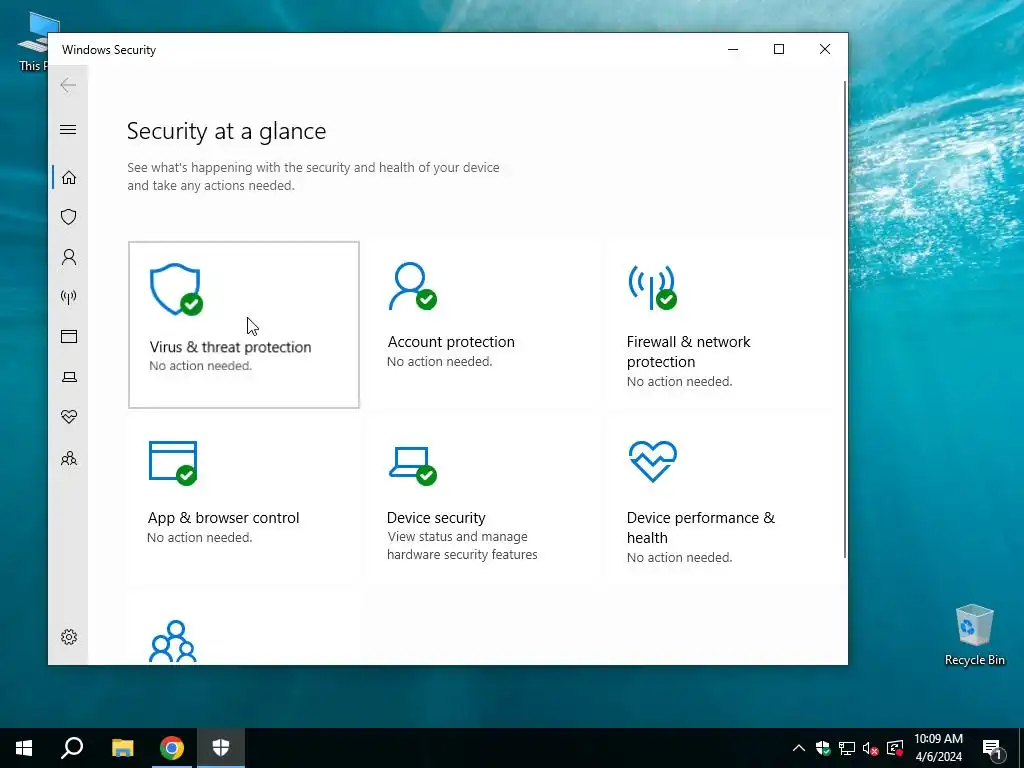Click the large Device health heart icon

click(x=652, y=461)
